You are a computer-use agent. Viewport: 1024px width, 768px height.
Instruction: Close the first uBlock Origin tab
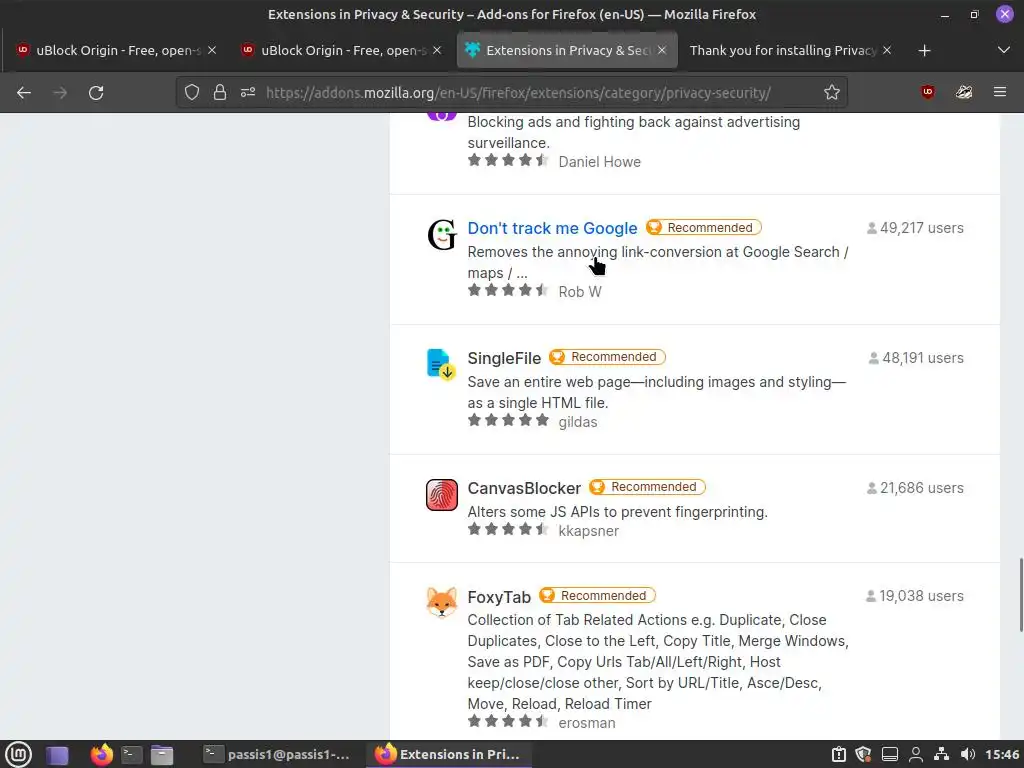[x=212, y=50]
